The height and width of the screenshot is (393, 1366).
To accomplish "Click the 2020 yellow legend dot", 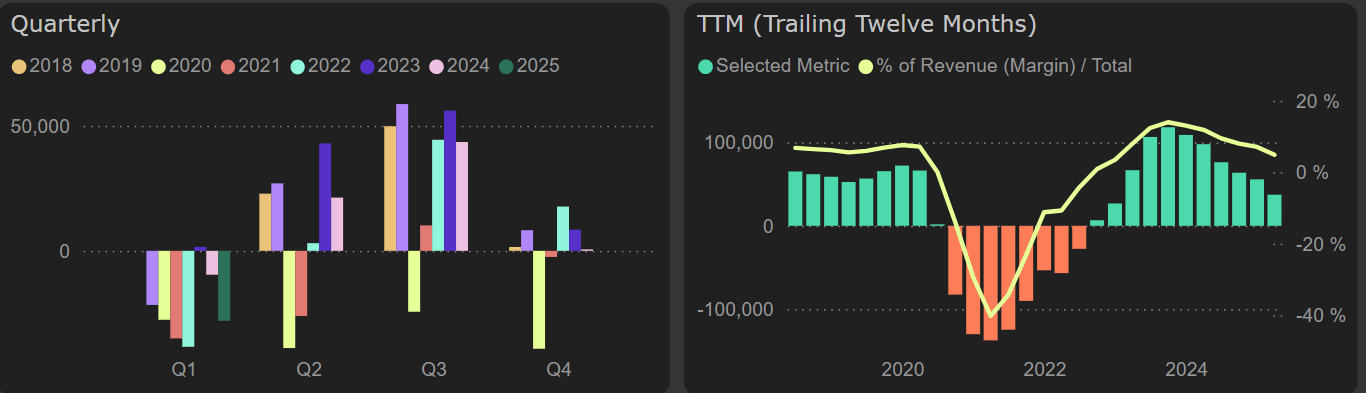I will click(158, 67).
